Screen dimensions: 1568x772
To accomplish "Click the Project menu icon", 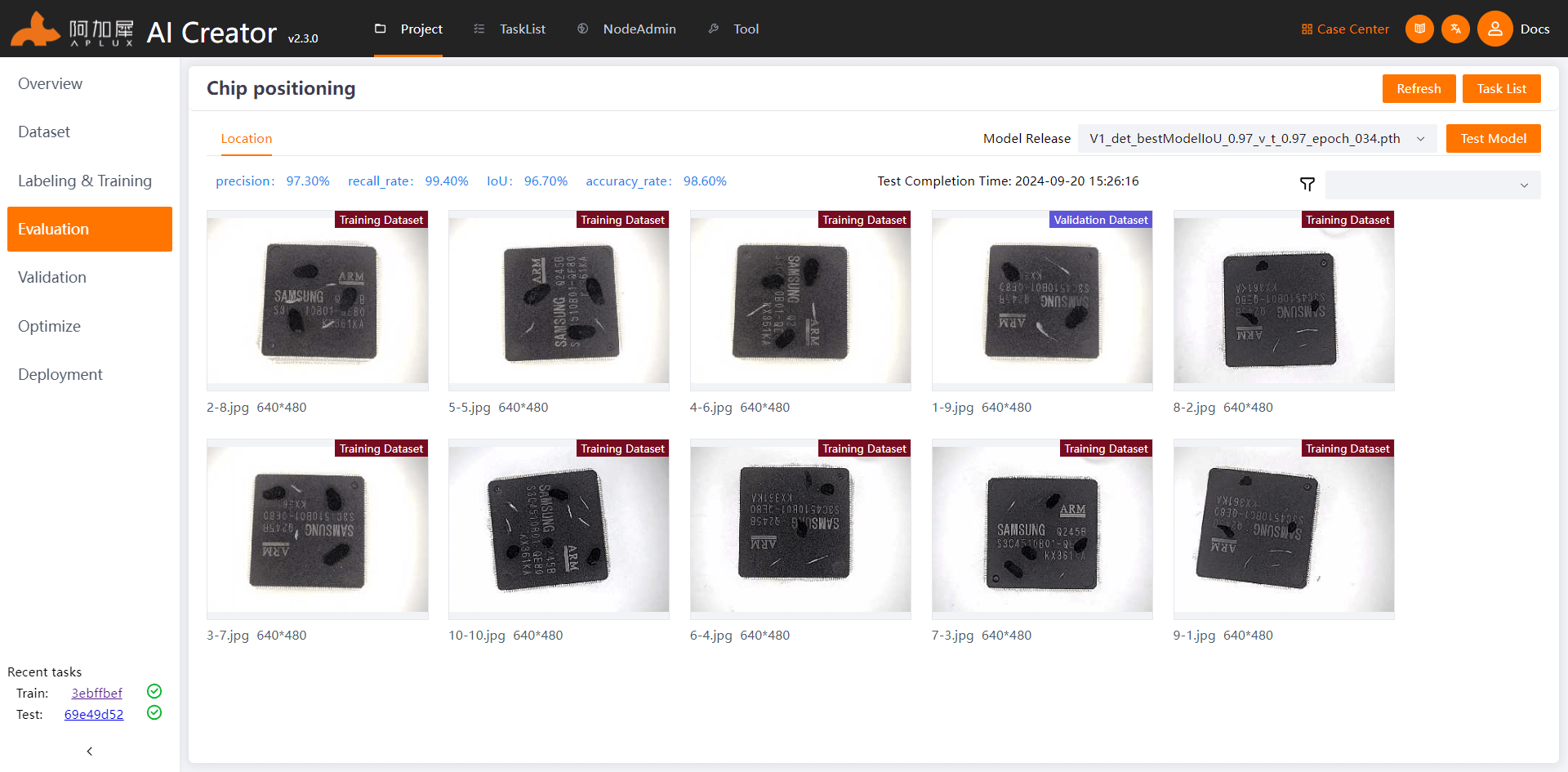I will pyautogui.click(x=380, y=29).
